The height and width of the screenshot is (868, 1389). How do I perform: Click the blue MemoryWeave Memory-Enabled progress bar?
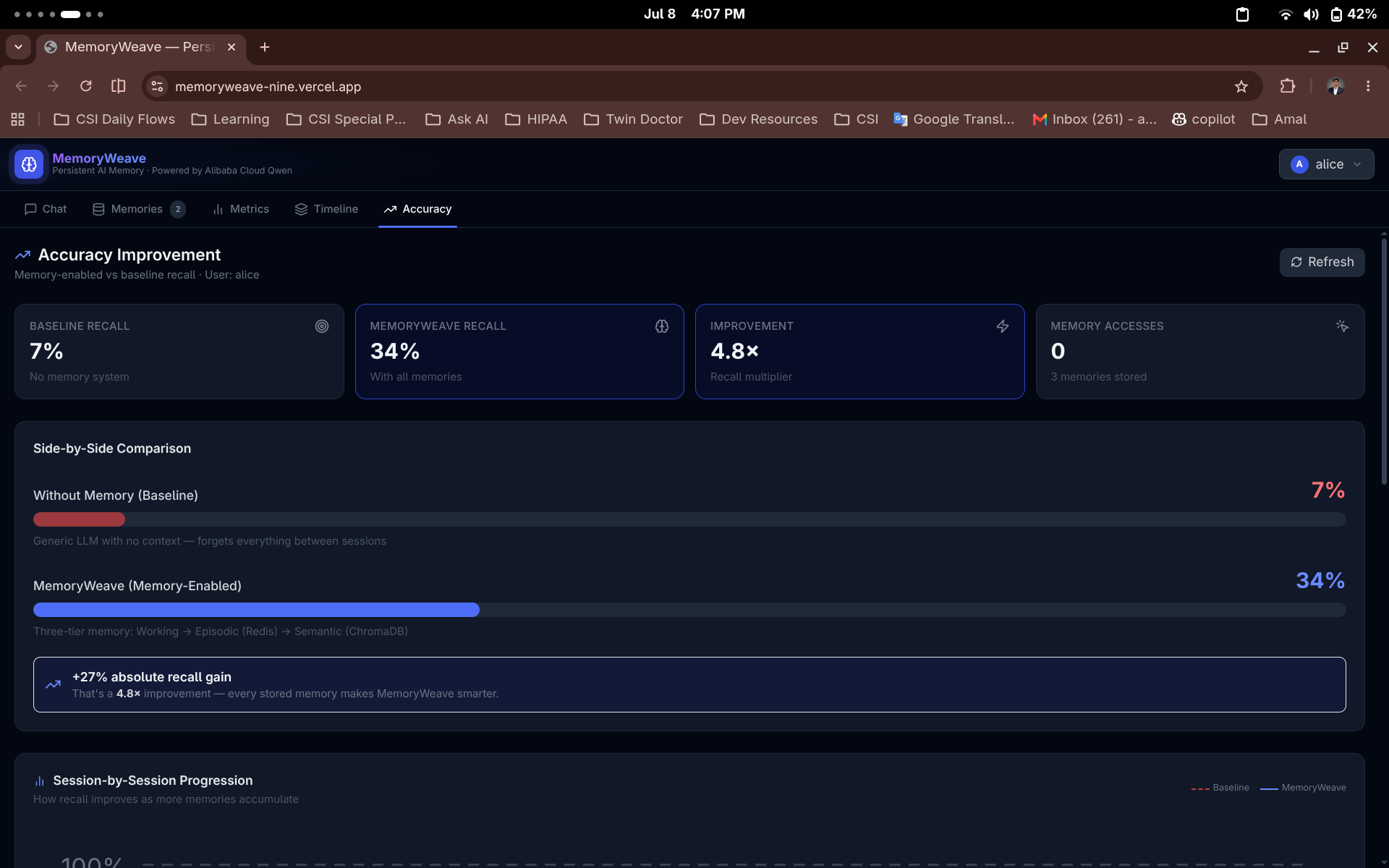pos(256,610)
